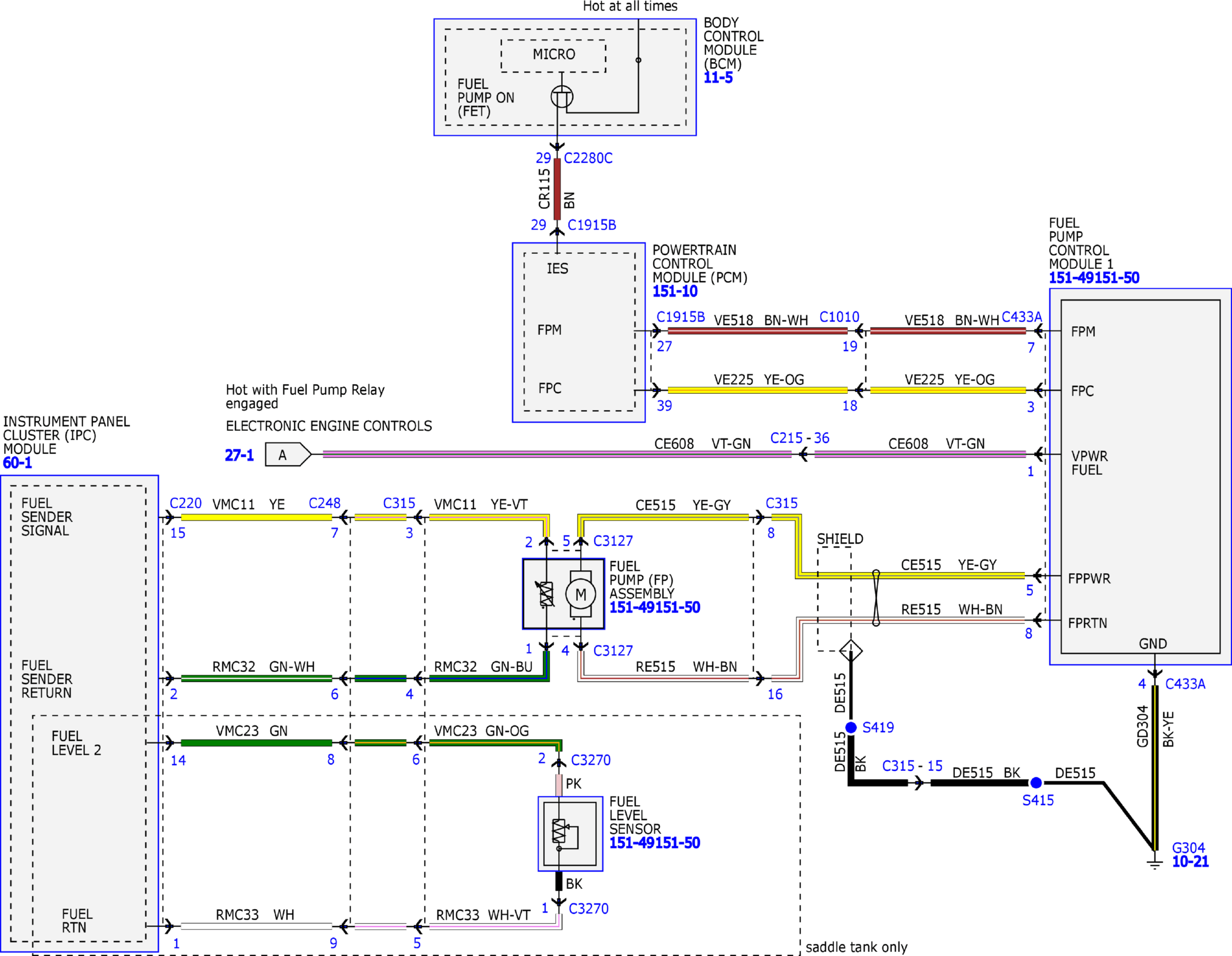
Task: Click the GD304 BK-YE ground wire
Action: pyautogui.click(x=1155, y=767)
